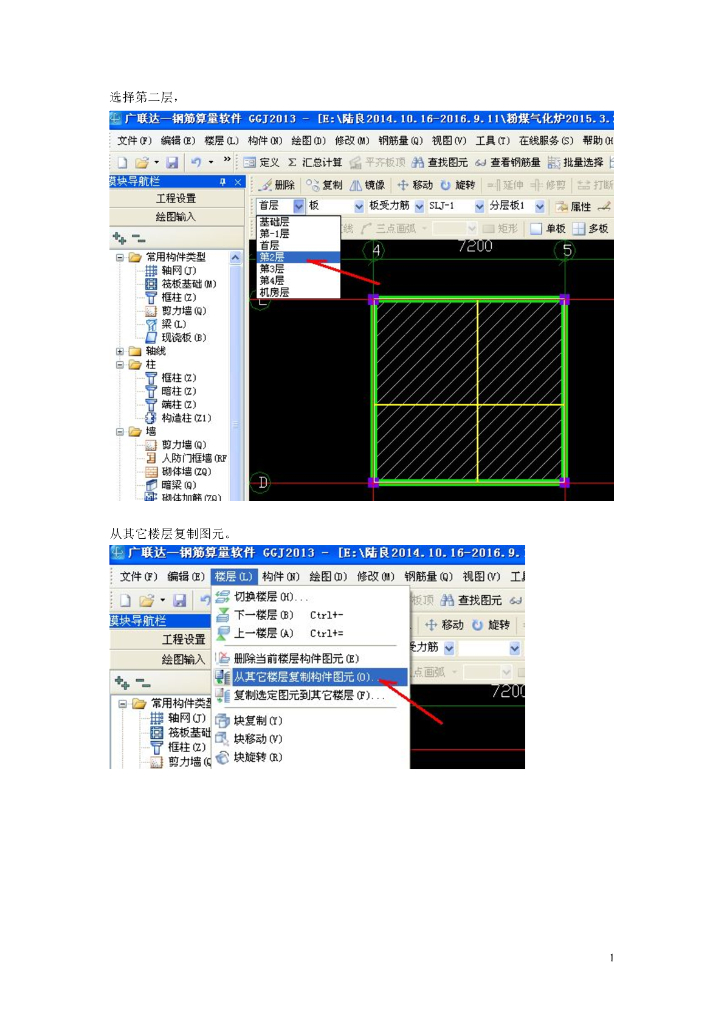Click 移动 move tool in upper screenshot
Viewport: 724px width, 1024px height.
pyautogui.click(x=415, y=185)
